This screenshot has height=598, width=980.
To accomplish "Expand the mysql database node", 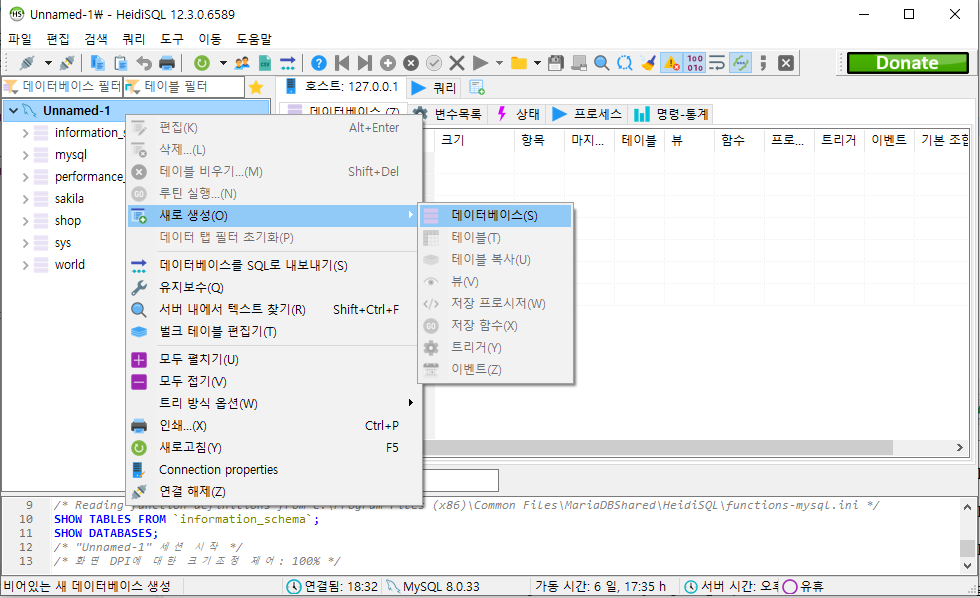I will coord(25,155).
